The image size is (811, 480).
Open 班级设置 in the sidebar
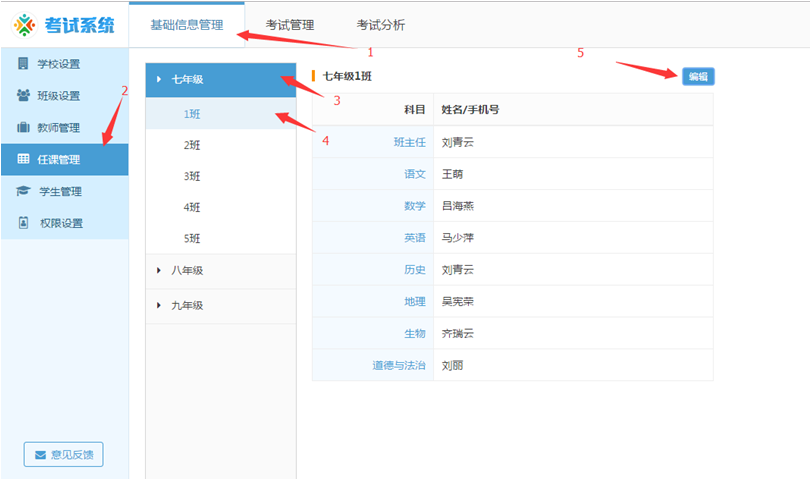coord(65,96)
